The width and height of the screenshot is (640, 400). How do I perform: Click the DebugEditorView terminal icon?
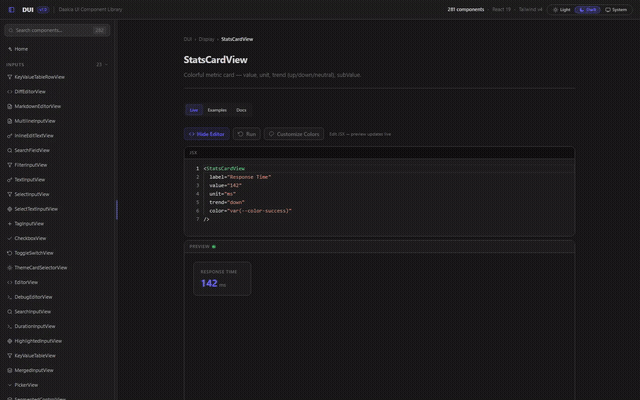click(10, 298)
